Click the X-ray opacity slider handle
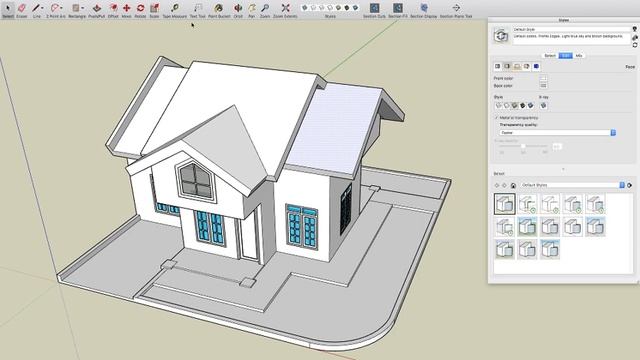 point(523,146)
